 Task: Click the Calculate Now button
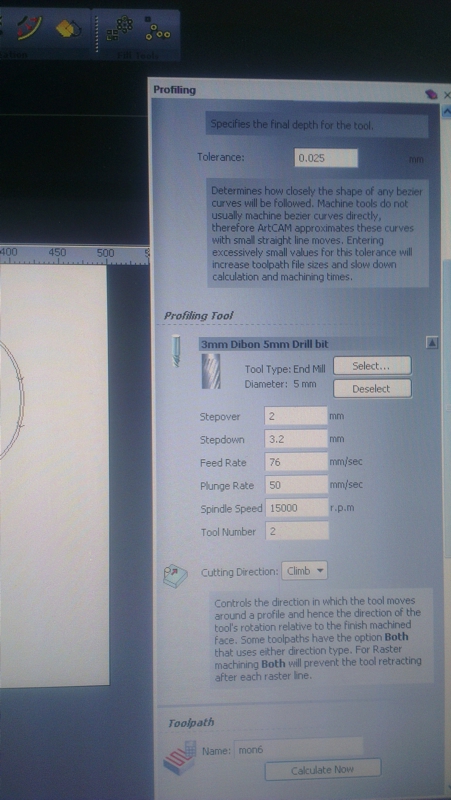click(322, 770)
